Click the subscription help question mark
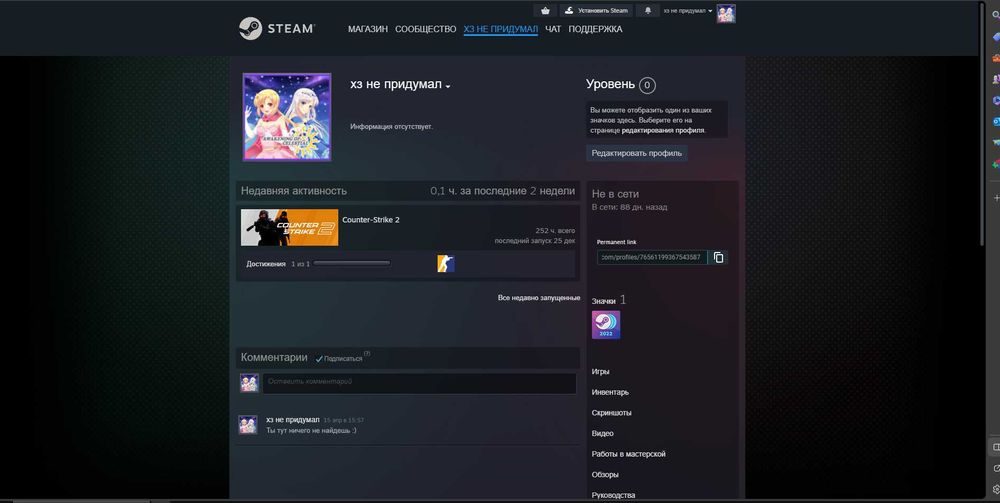The width and height of the screenshot is (1000, 503). click(x=367, y=354)
